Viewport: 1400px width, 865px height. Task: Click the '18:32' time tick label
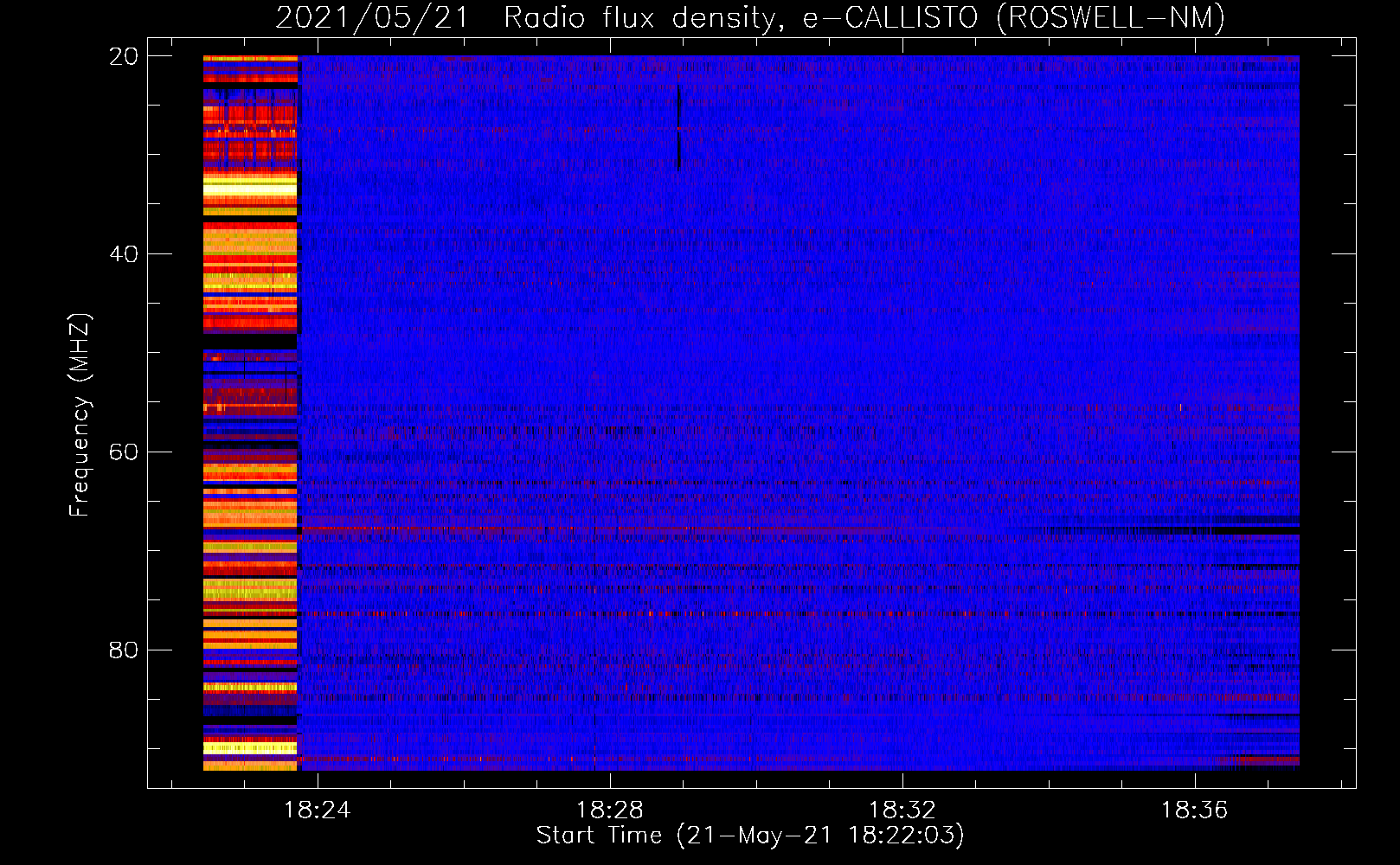coord(902,811)
